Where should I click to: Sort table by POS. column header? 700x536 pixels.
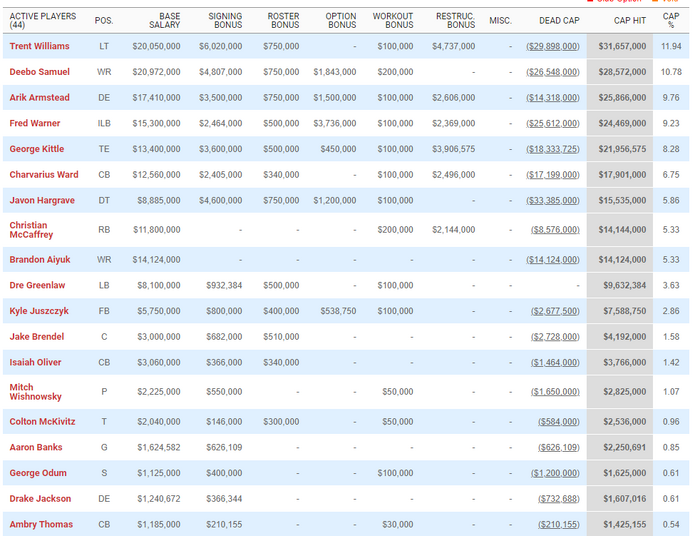tap(104, 21)
